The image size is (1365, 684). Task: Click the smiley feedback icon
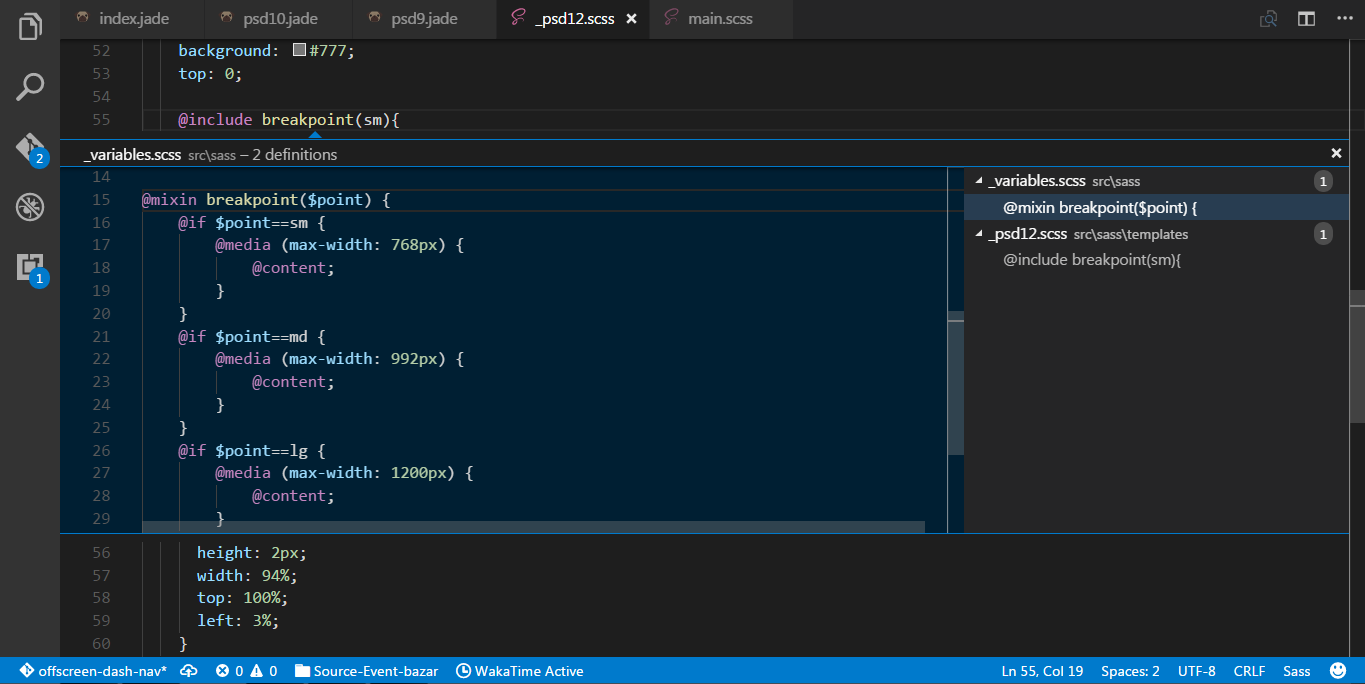(x=1338, y=671)
